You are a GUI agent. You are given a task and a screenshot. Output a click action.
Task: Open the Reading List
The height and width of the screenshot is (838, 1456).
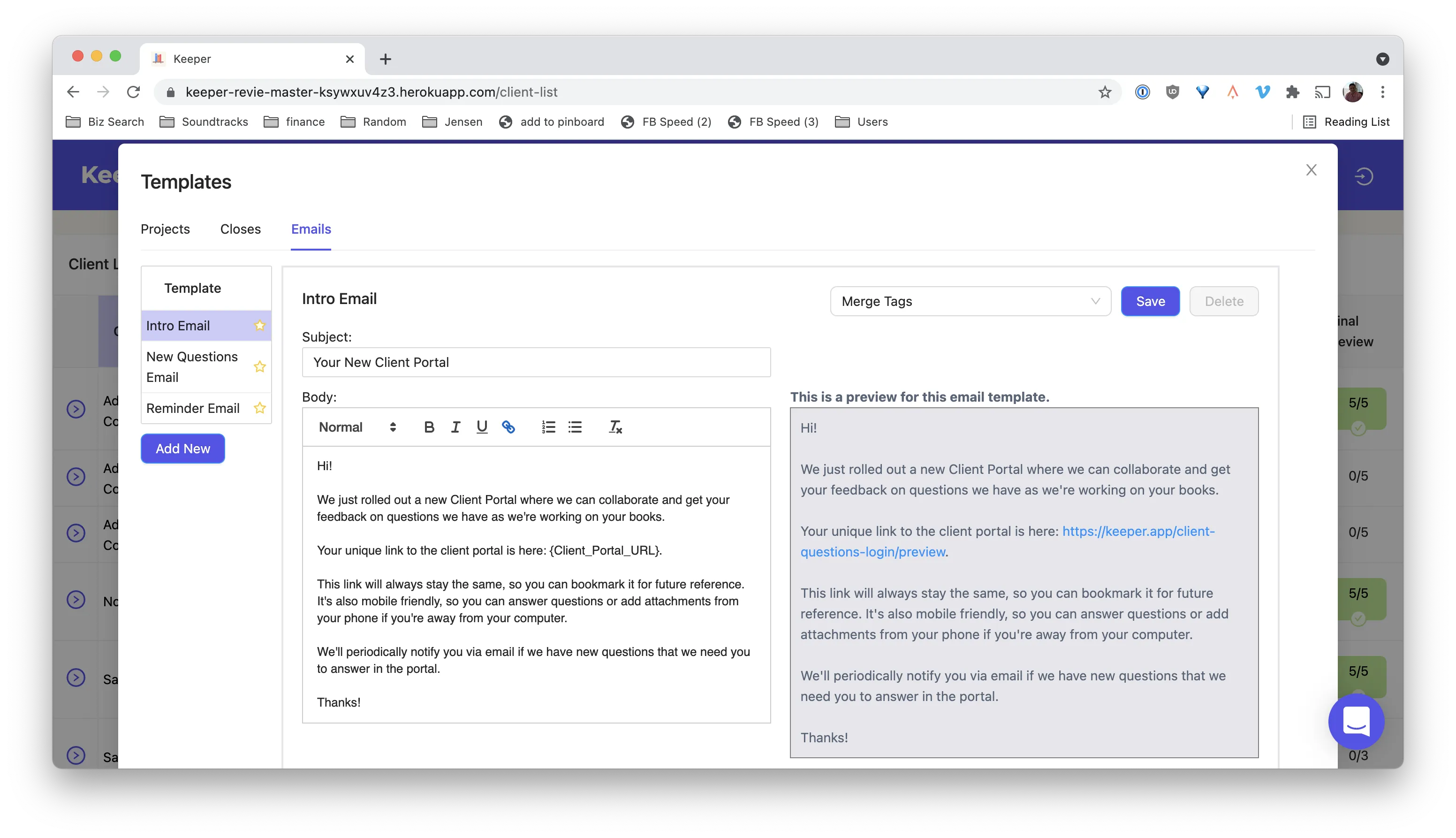pyautogui.click(x=1346, y=122)
